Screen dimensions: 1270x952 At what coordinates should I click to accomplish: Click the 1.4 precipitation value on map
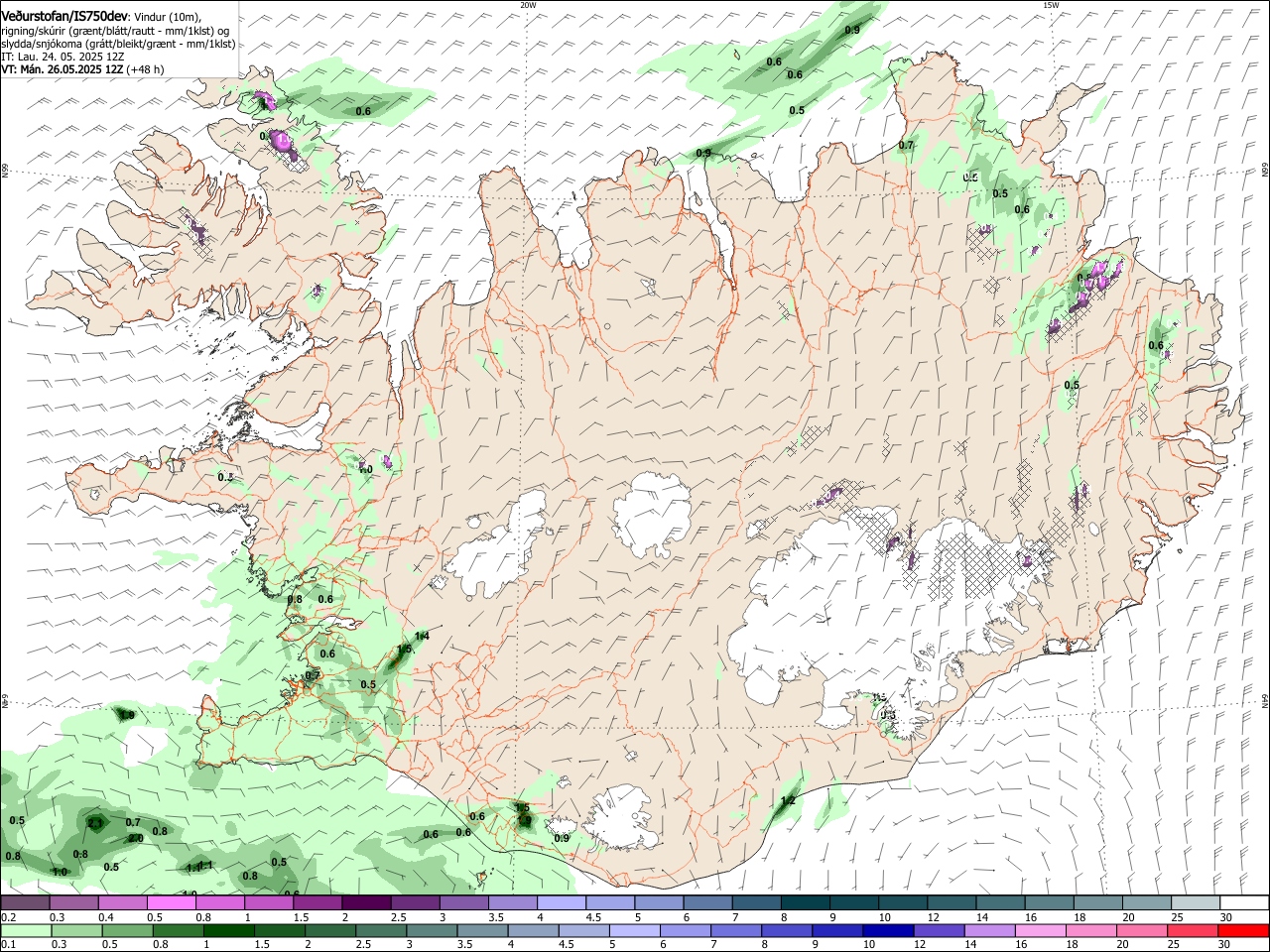(421, 636)
